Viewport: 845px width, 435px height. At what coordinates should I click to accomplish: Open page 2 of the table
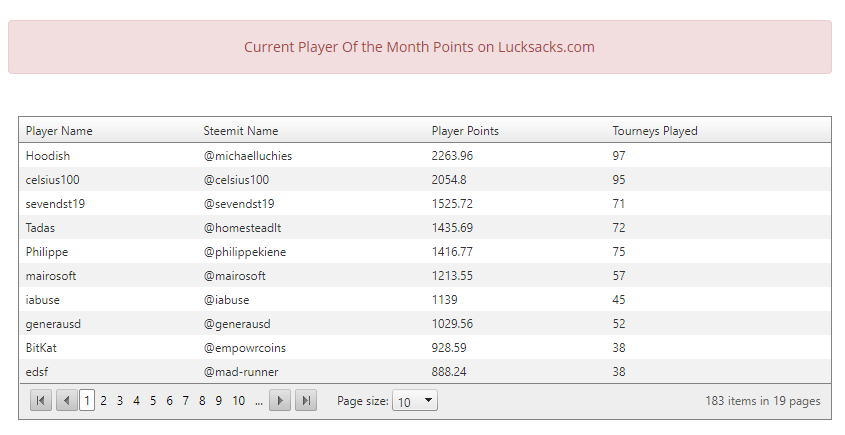pyautogui.click(x=104, y=401)
